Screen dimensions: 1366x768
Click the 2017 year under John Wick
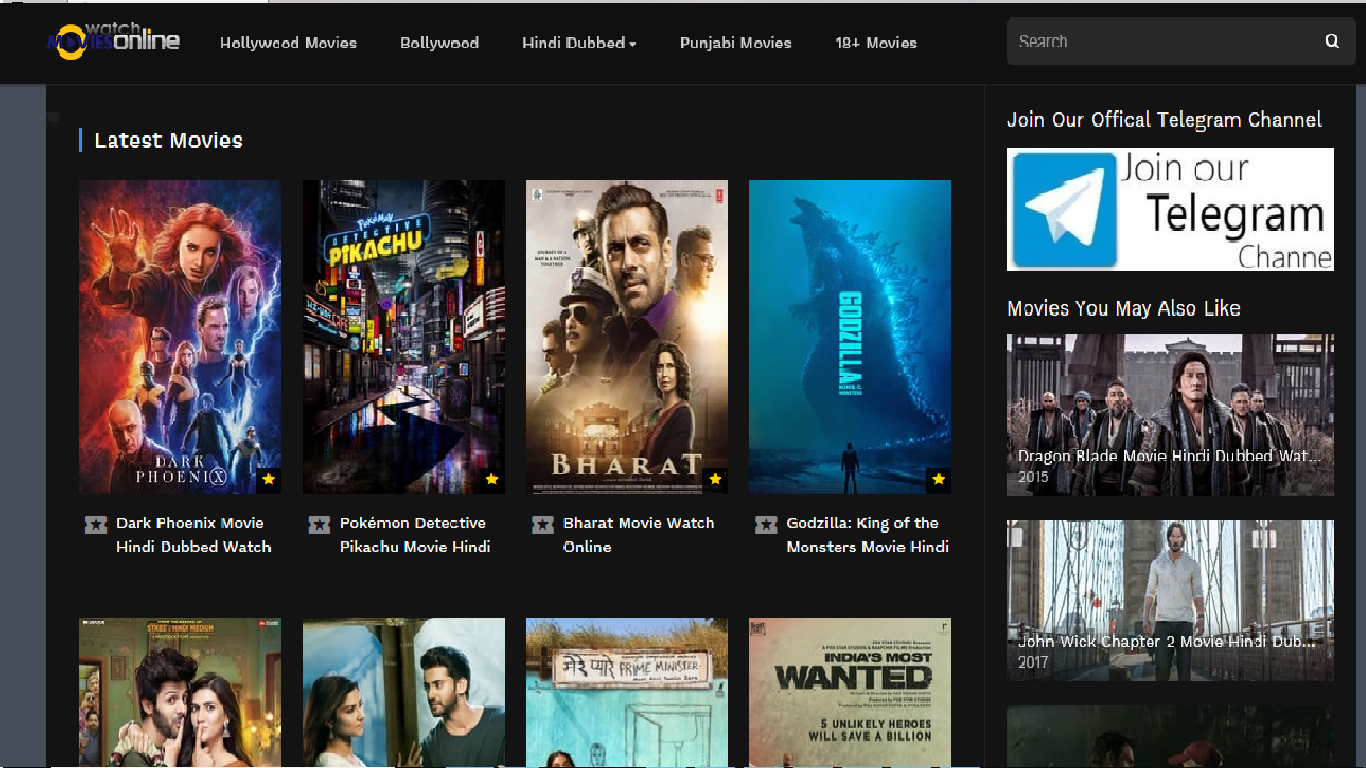click(1033, 663)
